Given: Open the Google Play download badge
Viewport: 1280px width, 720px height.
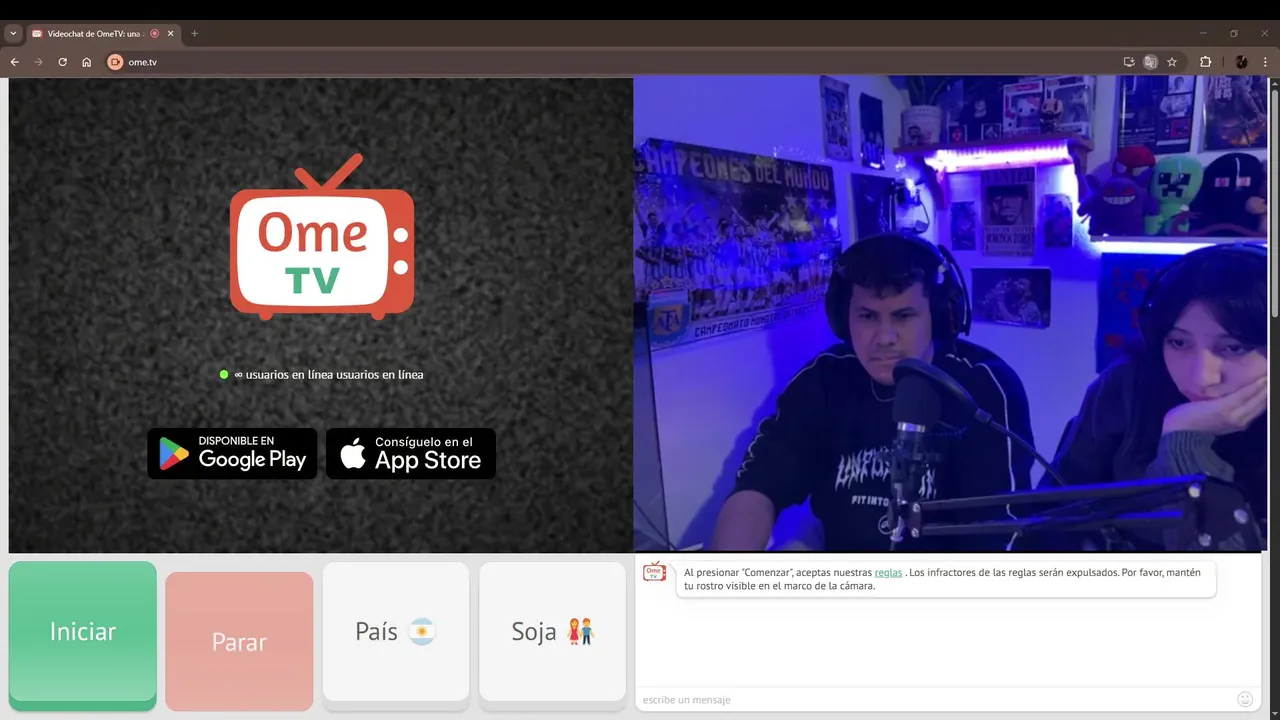Looking at the screenshot, I should [232, 454].
